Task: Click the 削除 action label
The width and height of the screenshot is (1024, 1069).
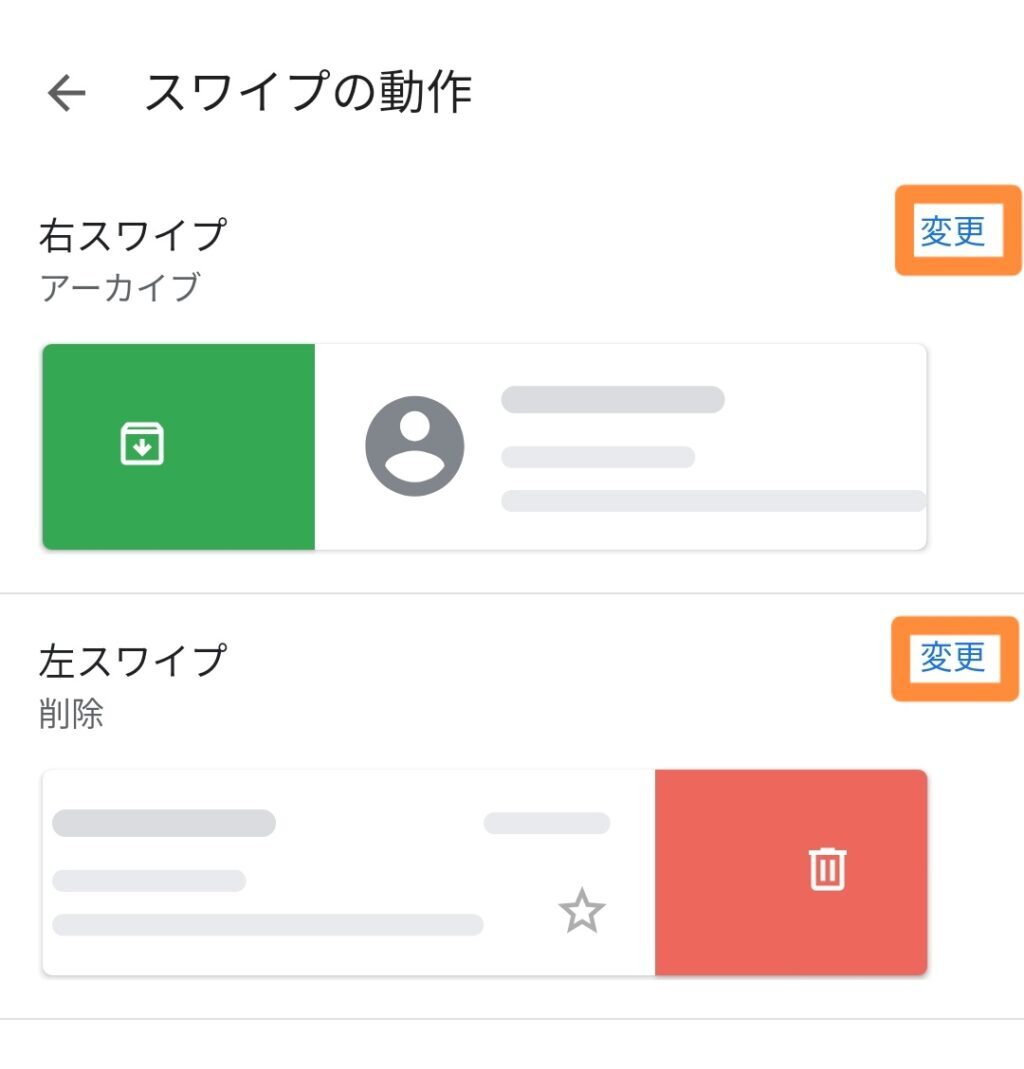Action: (x=71, y=714)
